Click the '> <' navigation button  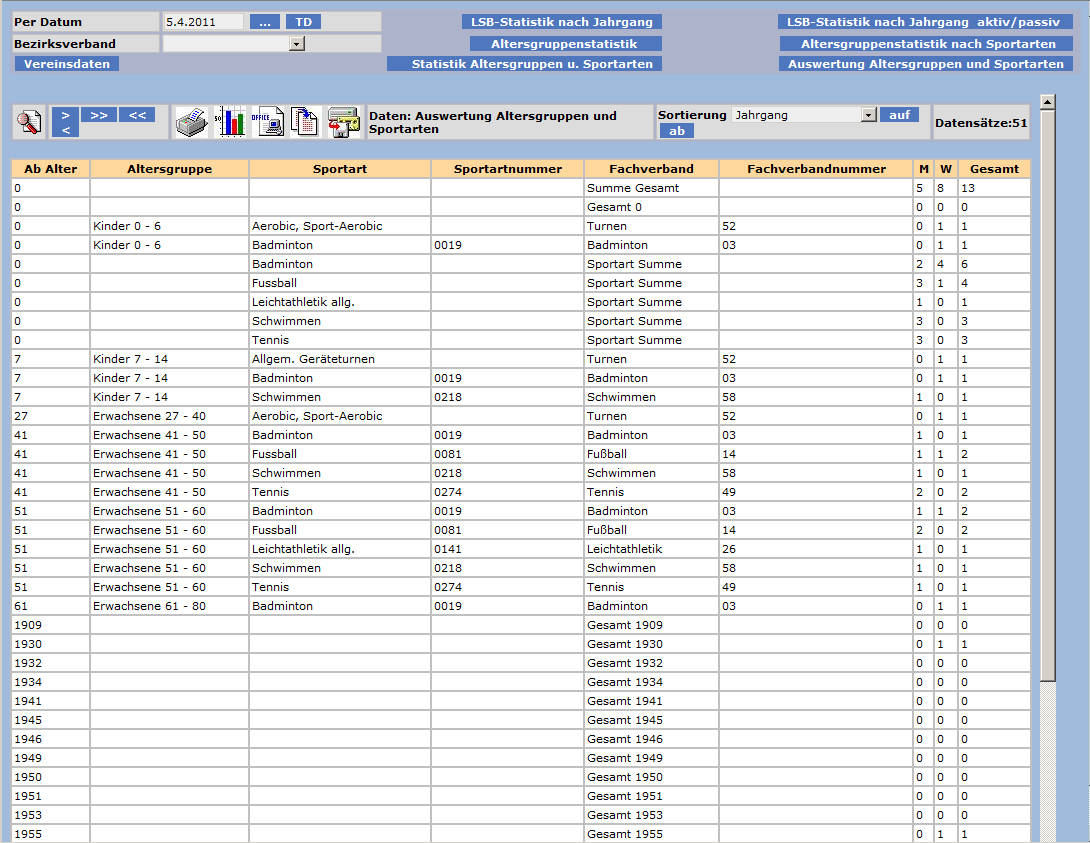point(65,122)
